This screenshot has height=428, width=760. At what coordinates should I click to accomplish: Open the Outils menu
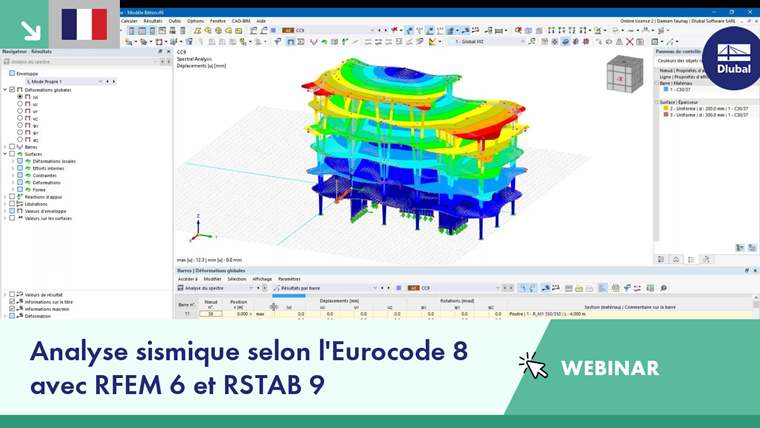[x=174, y=21]
